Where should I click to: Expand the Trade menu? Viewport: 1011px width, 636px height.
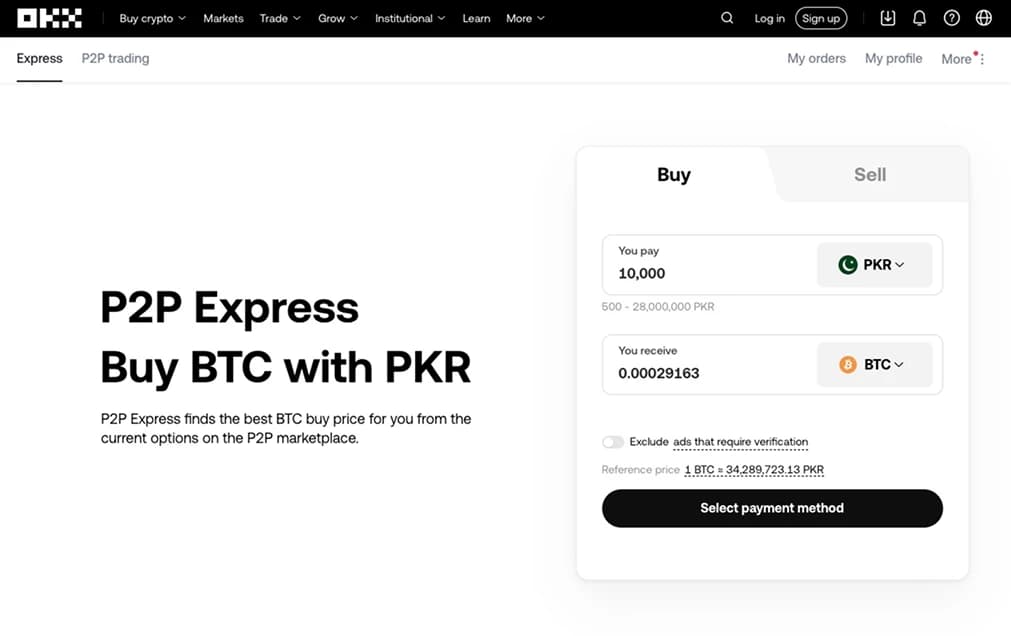(x=280, y=18)
